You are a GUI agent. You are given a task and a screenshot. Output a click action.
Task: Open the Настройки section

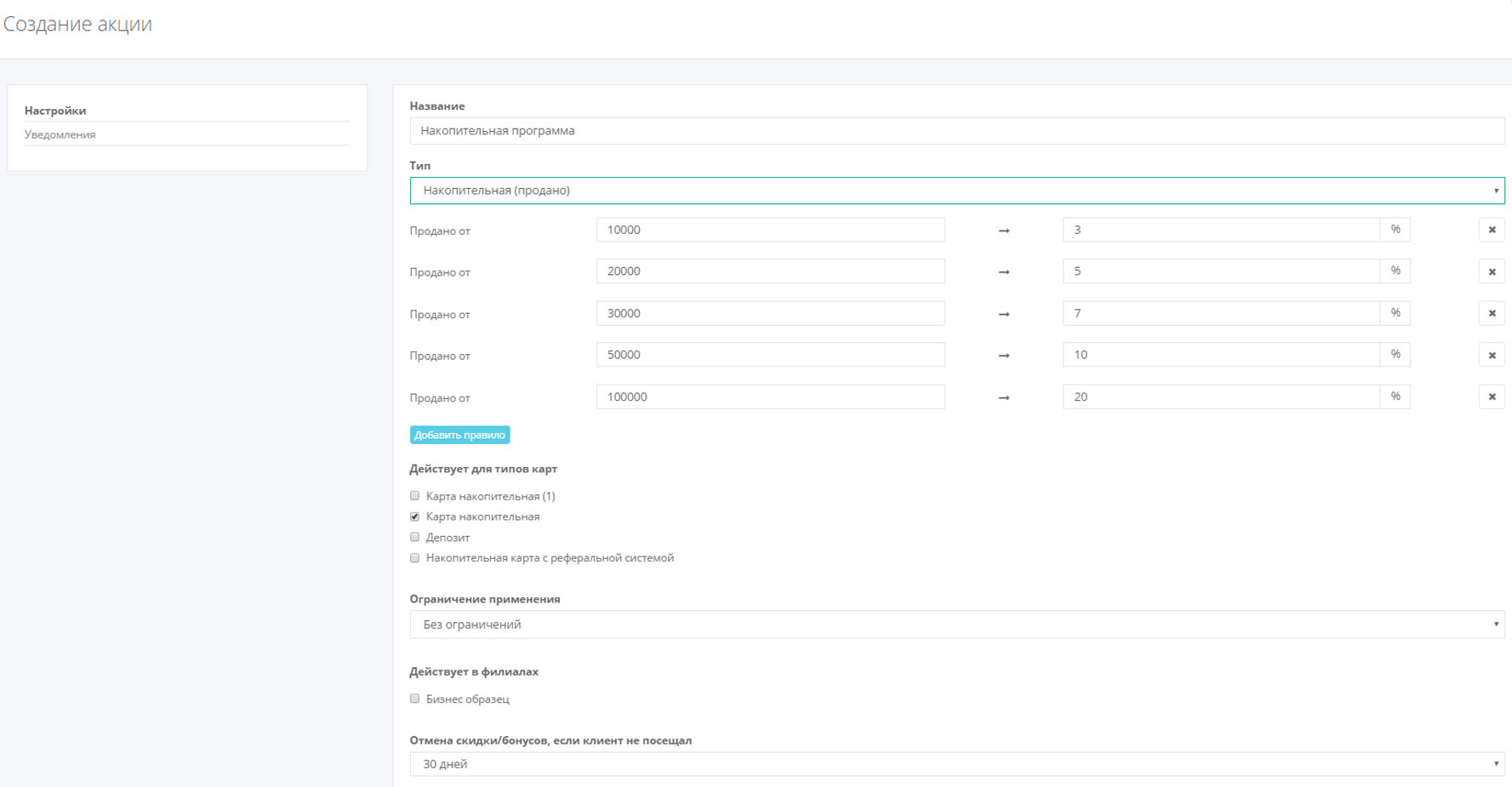55,111
